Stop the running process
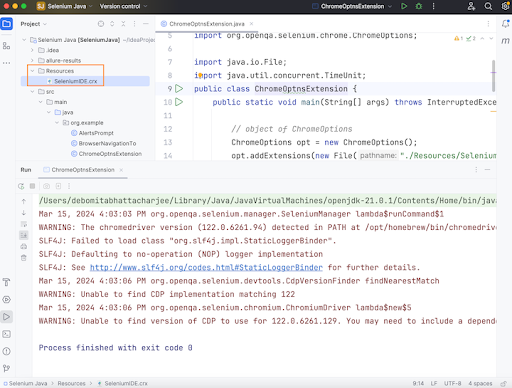The height and width of the screenshot is (388, 512). pos(32,186)
